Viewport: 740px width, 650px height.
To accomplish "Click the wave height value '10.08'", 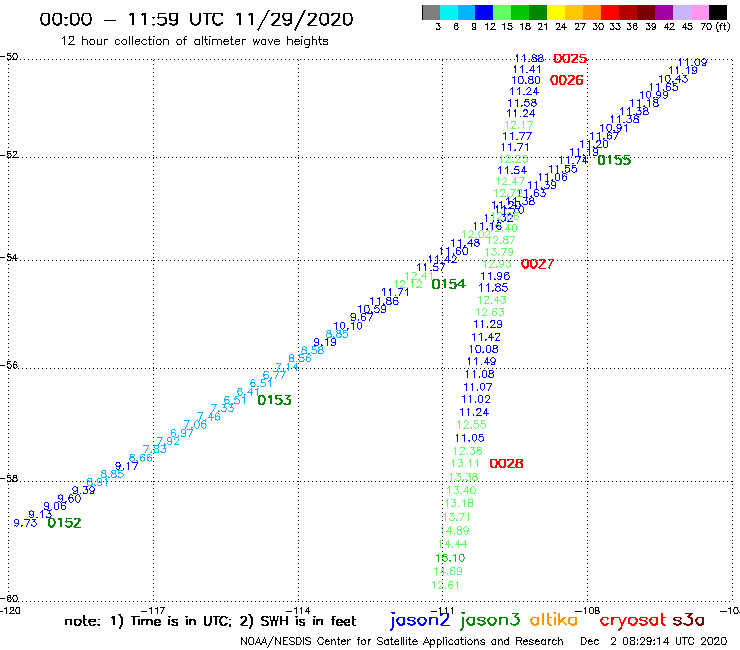I will tap(483, 349).
